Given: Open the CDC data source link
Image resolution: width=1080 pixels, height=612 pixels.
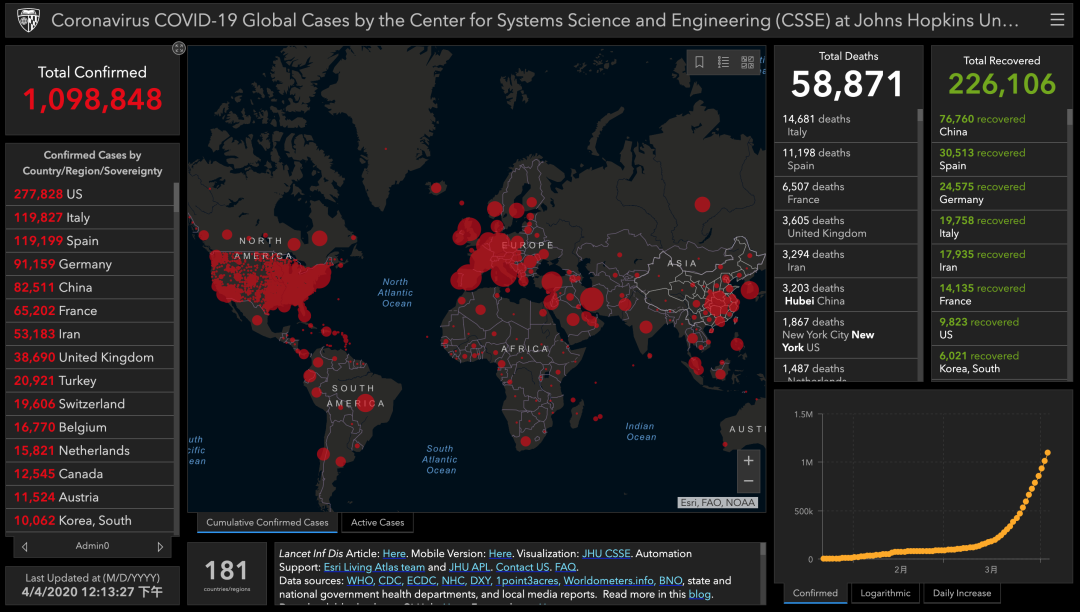Looking at the screenshot, I should click(x=389, y=581).
